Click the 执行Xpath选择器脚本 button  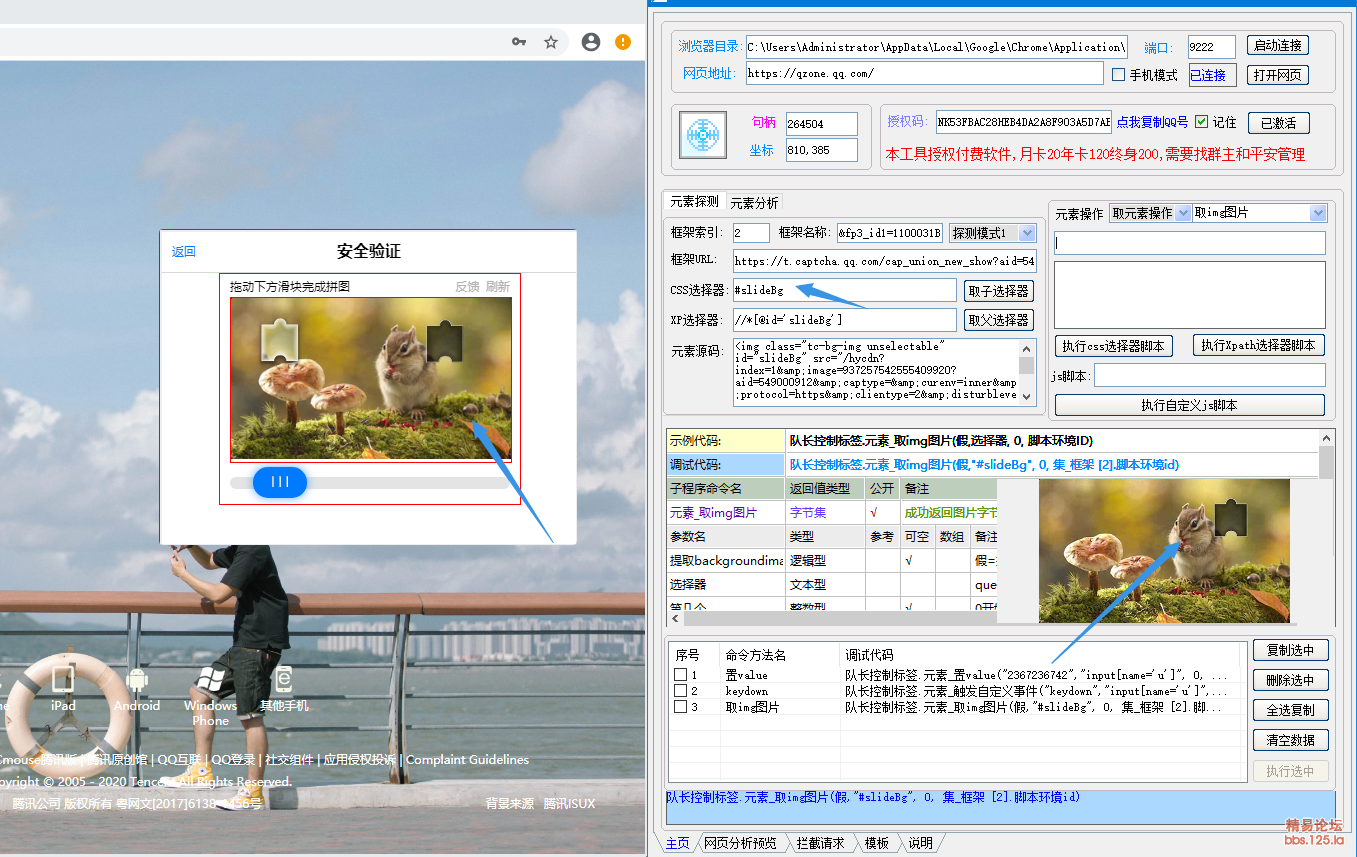pos(1259,345)
